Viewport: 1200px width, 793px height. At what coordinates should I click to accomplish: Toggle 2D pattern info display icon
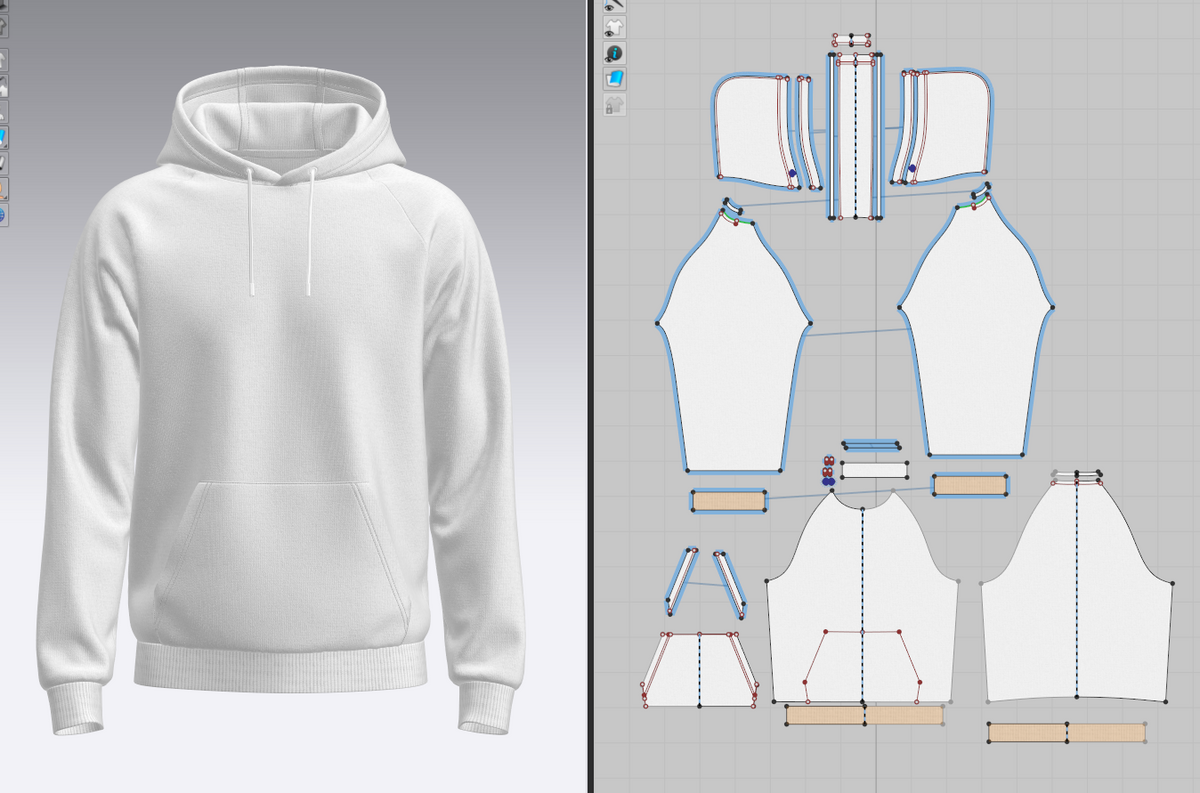[614, 53]
